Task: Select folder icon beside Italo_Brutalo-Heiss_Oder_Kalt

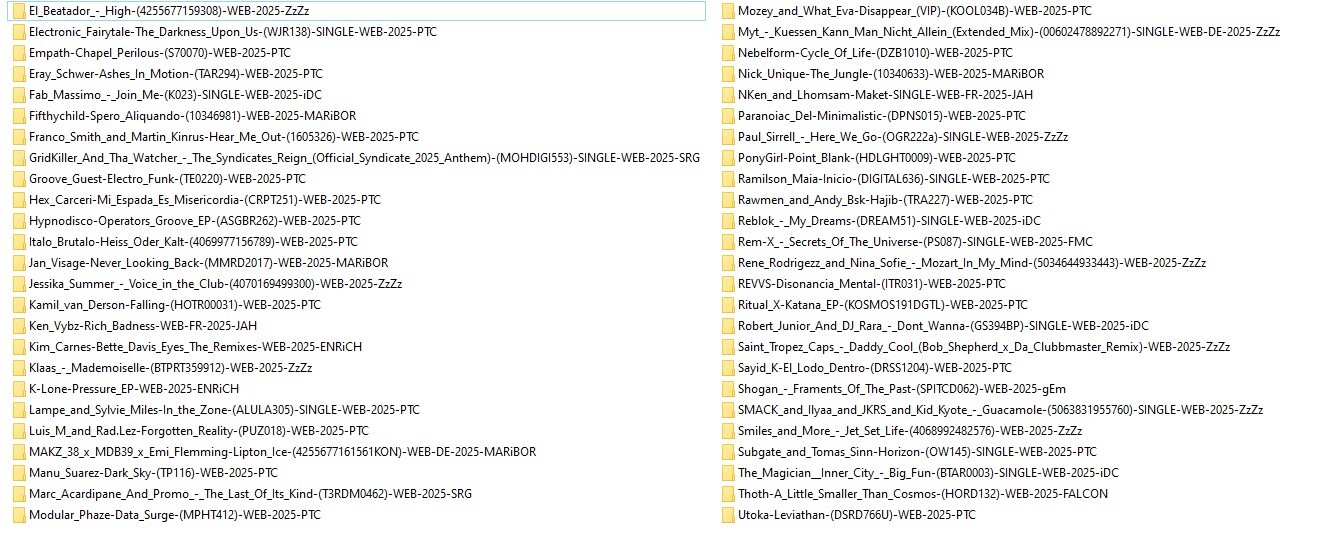Action: point(19,242)
